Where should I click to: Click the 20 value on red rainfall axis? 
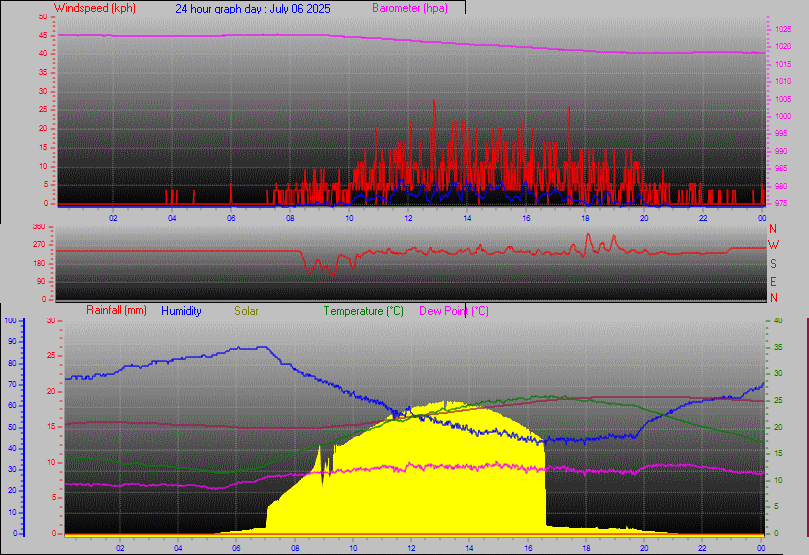point(51,391)
